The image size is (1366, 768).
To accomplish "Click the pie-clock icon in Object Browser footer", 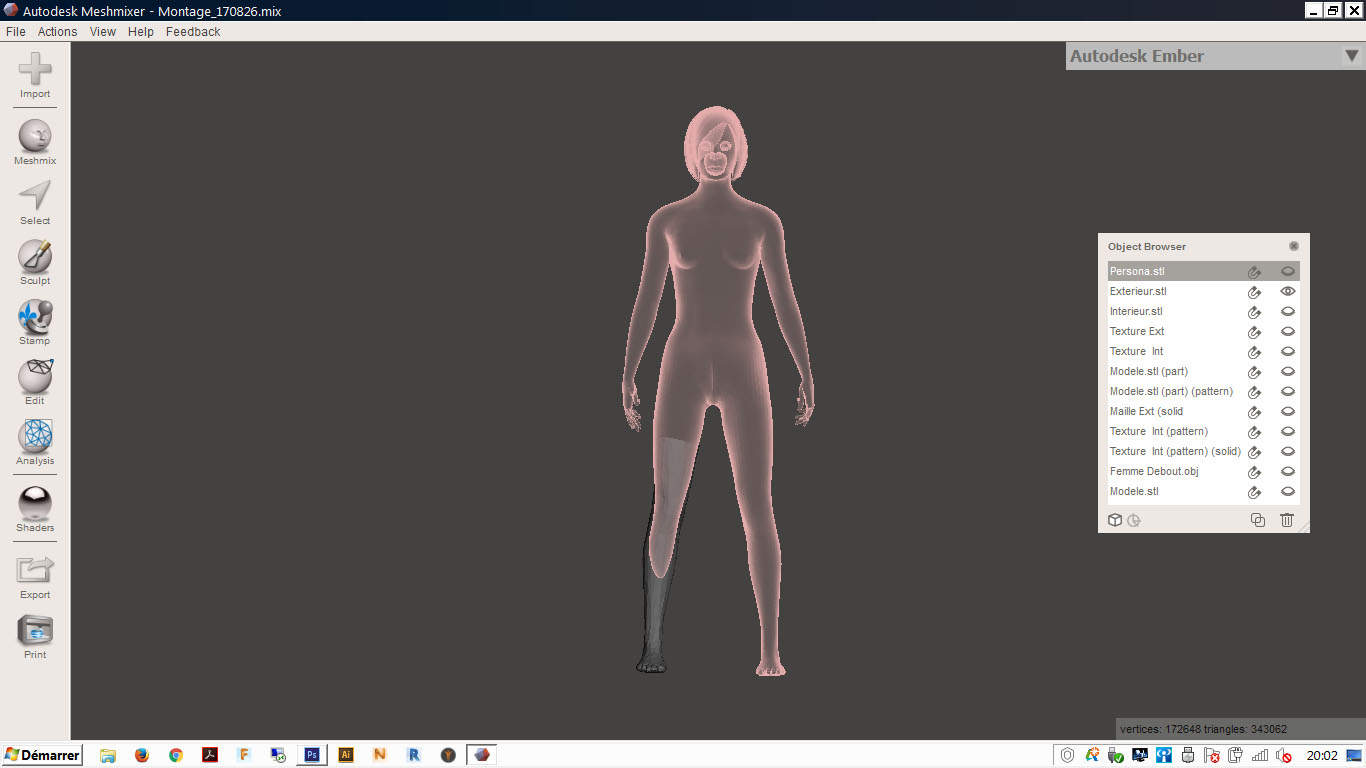I will 1134,520.
